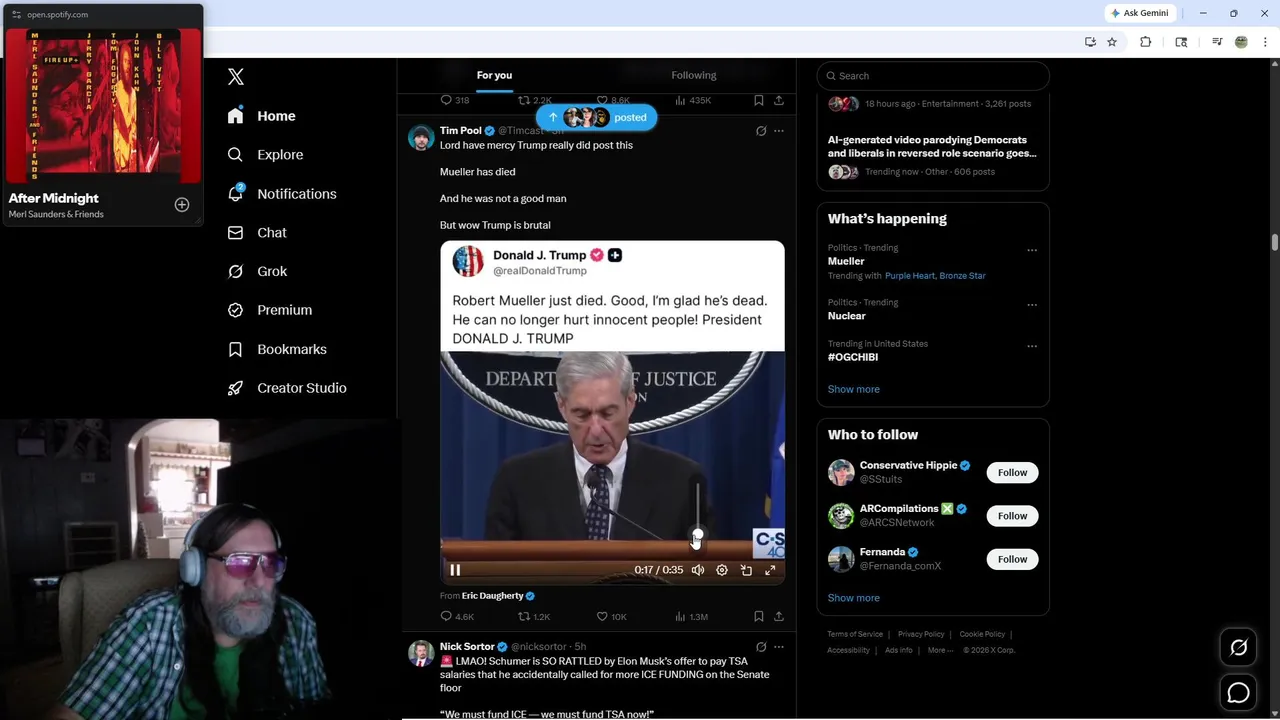This screenshot has height=720, width=1280.
Task: Switch to the For you tab
Action: coord(494,76)
